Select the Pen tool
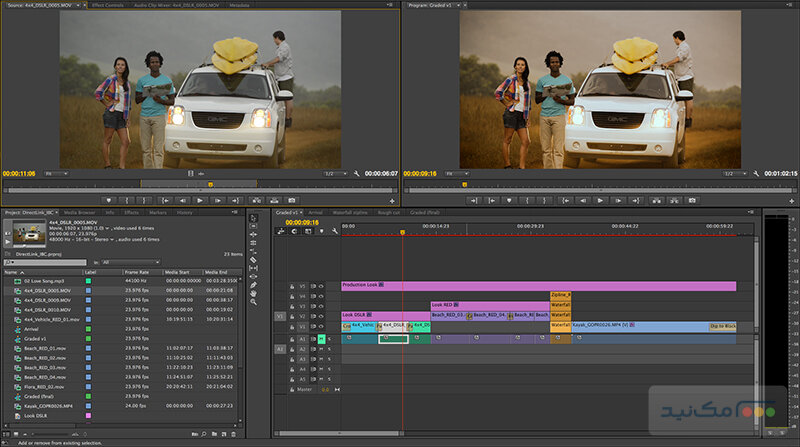Image resolution: width=800 pixels, height=447 pixels. pyautogui.click(x=254, y=285)
